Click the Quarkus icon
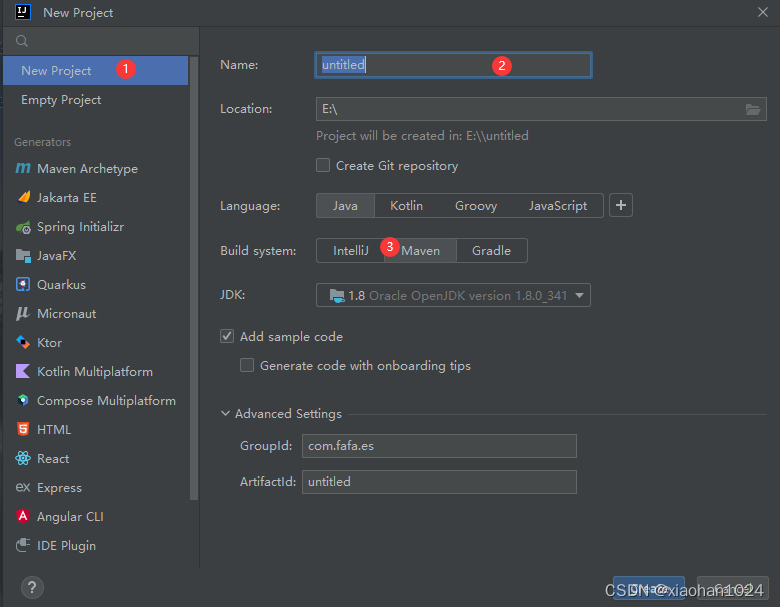780x607 pixels. [x=23, y=284]
